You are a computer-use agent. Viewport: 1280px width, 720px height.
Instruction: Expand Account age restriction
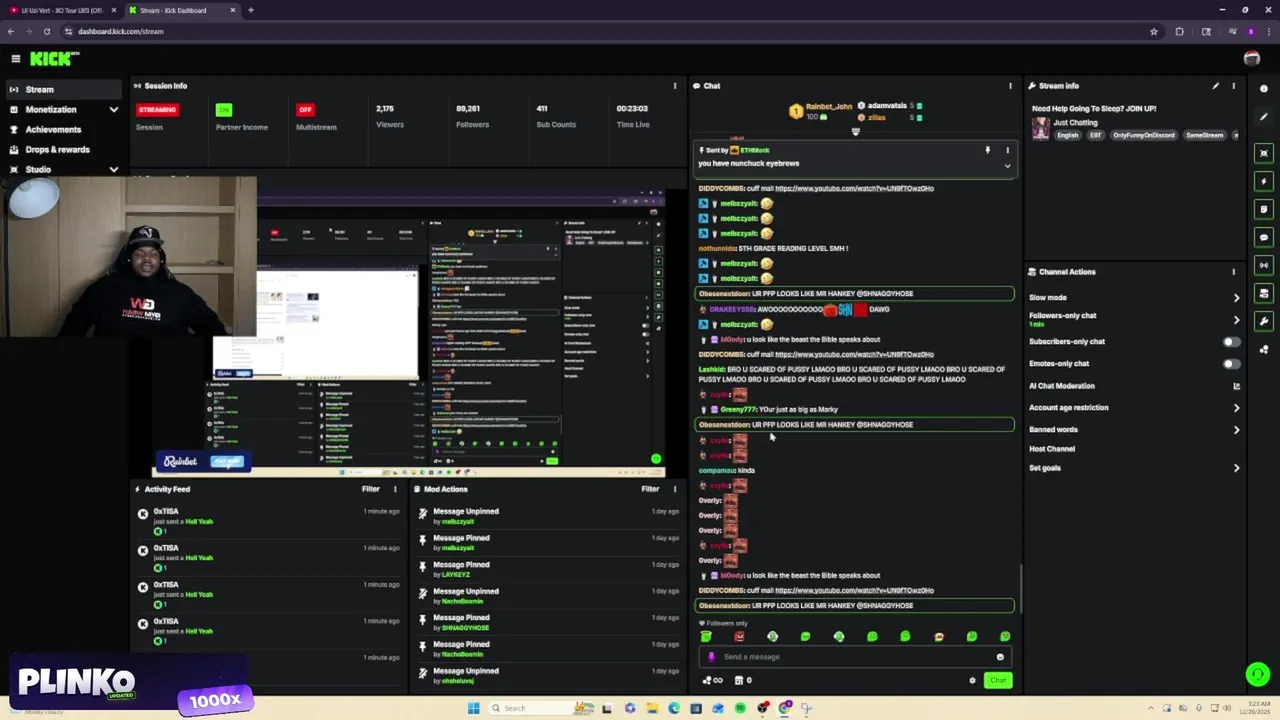tap(1236, 408)
